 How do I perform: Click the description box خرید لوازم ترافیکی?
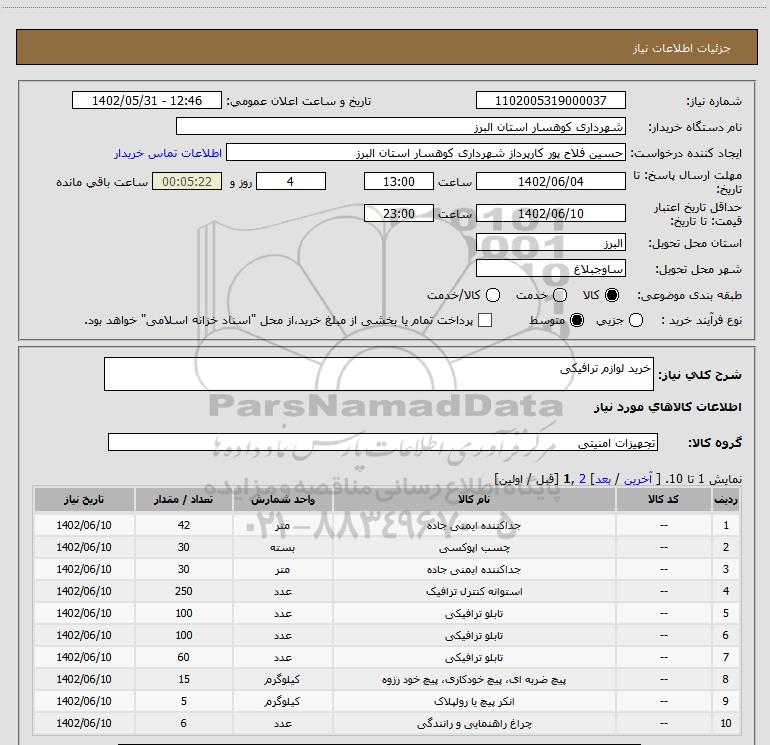(x=379, y=374)
